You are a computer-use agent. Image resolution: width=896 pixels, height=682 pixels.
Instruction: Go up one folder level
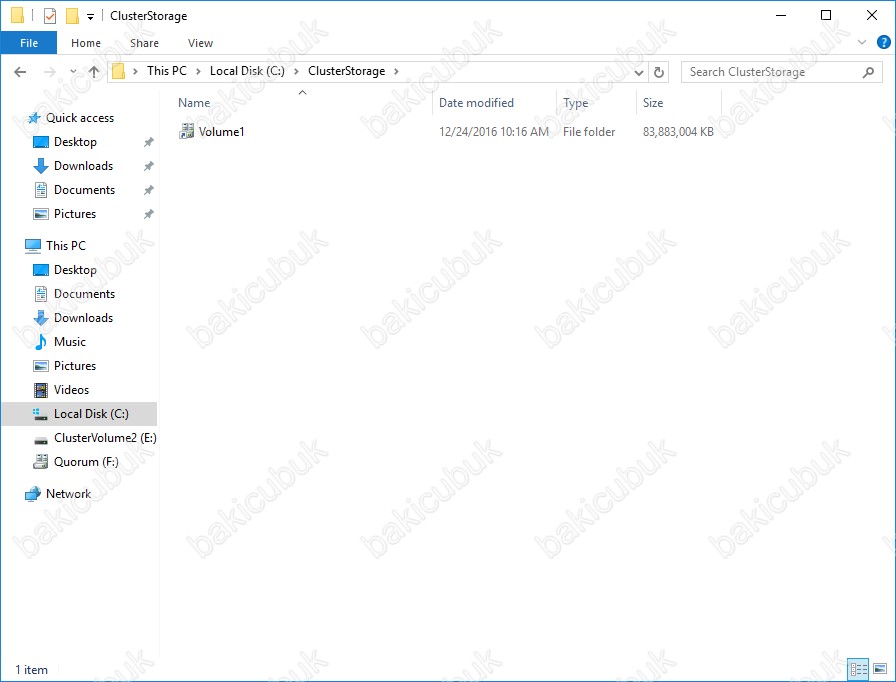point(94,72)
